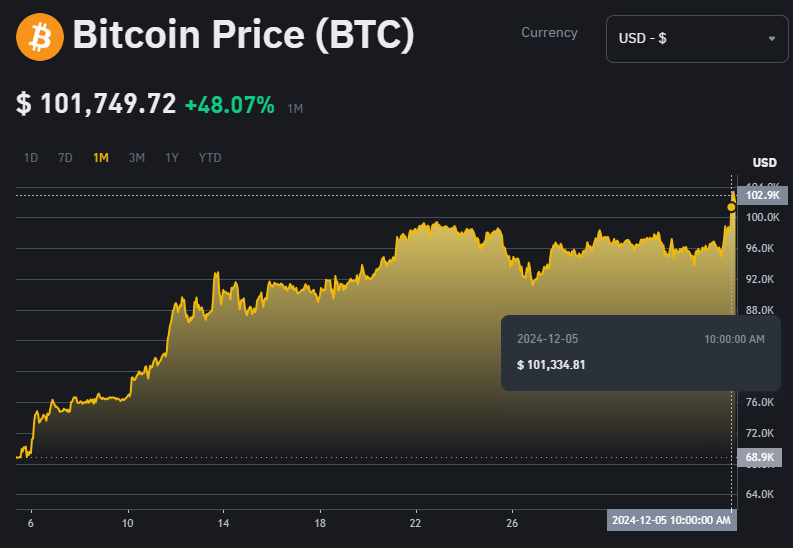Click the +48.07% price change text
This screenshot has width=793, height=548.
(229, 104)
